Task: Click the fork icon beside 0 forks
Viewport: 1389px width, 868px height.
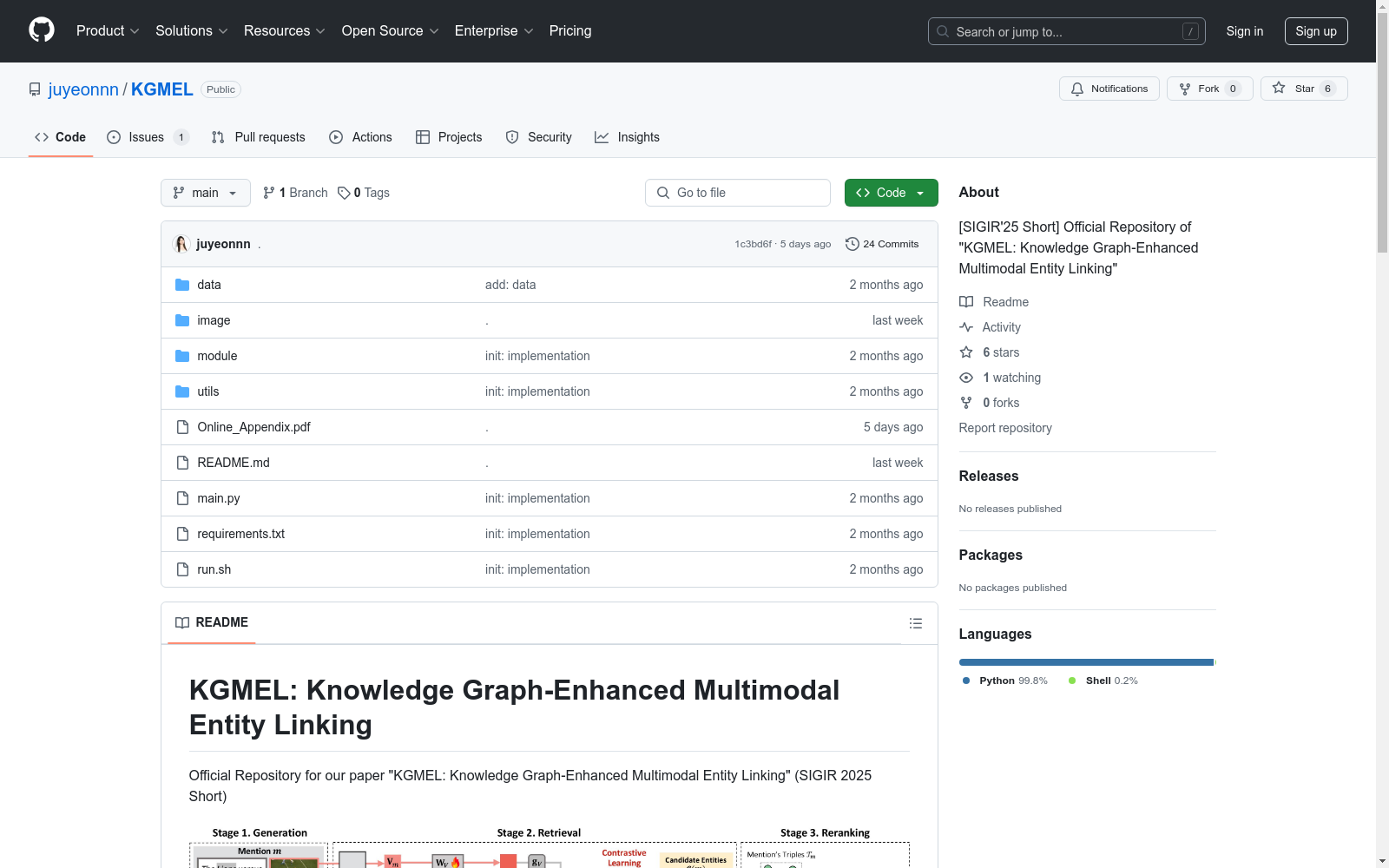Action: click(966, 403)
